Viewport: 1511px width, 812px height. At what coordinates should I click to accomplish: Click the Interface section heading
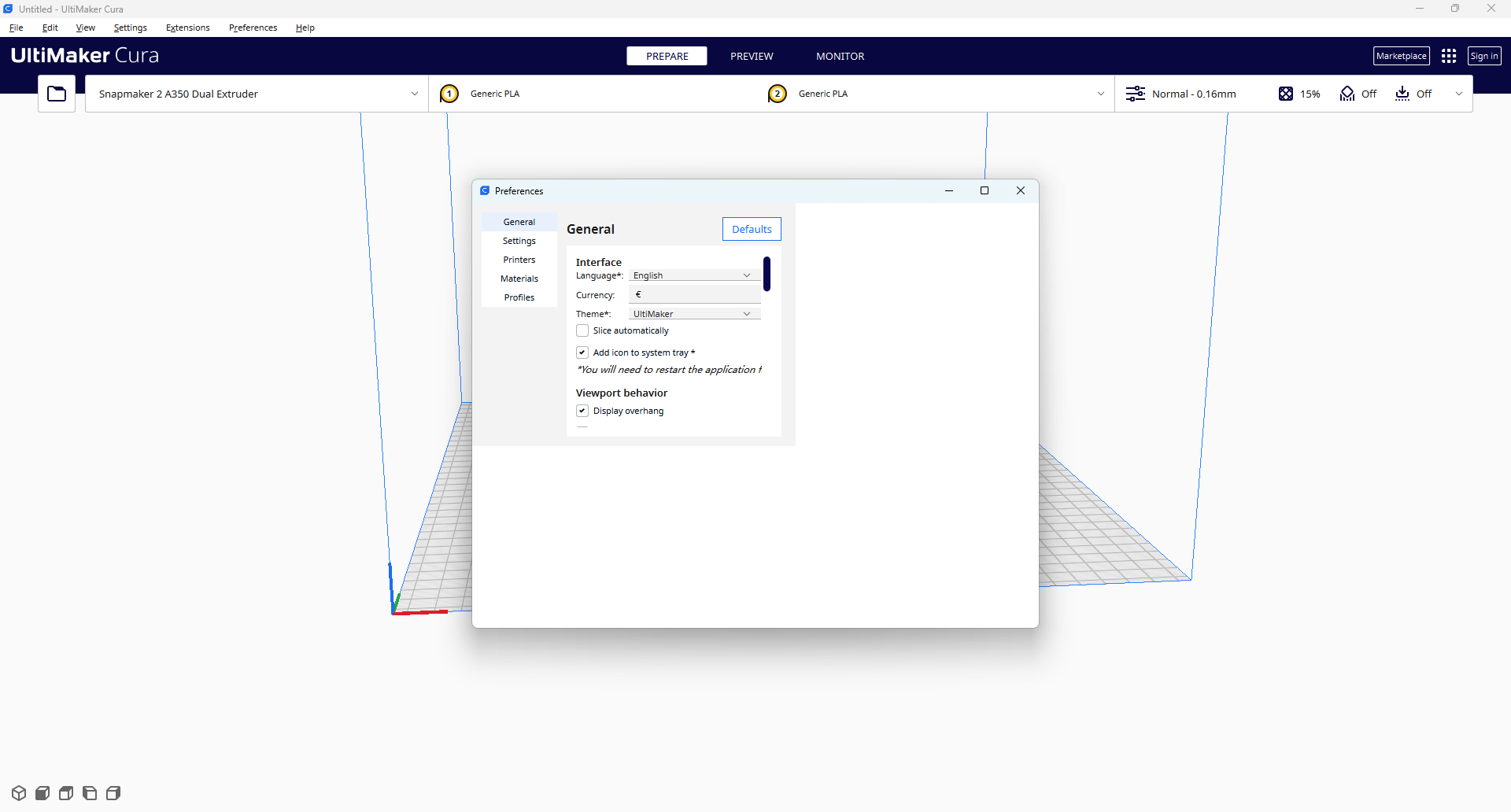(x=599, y=262)
